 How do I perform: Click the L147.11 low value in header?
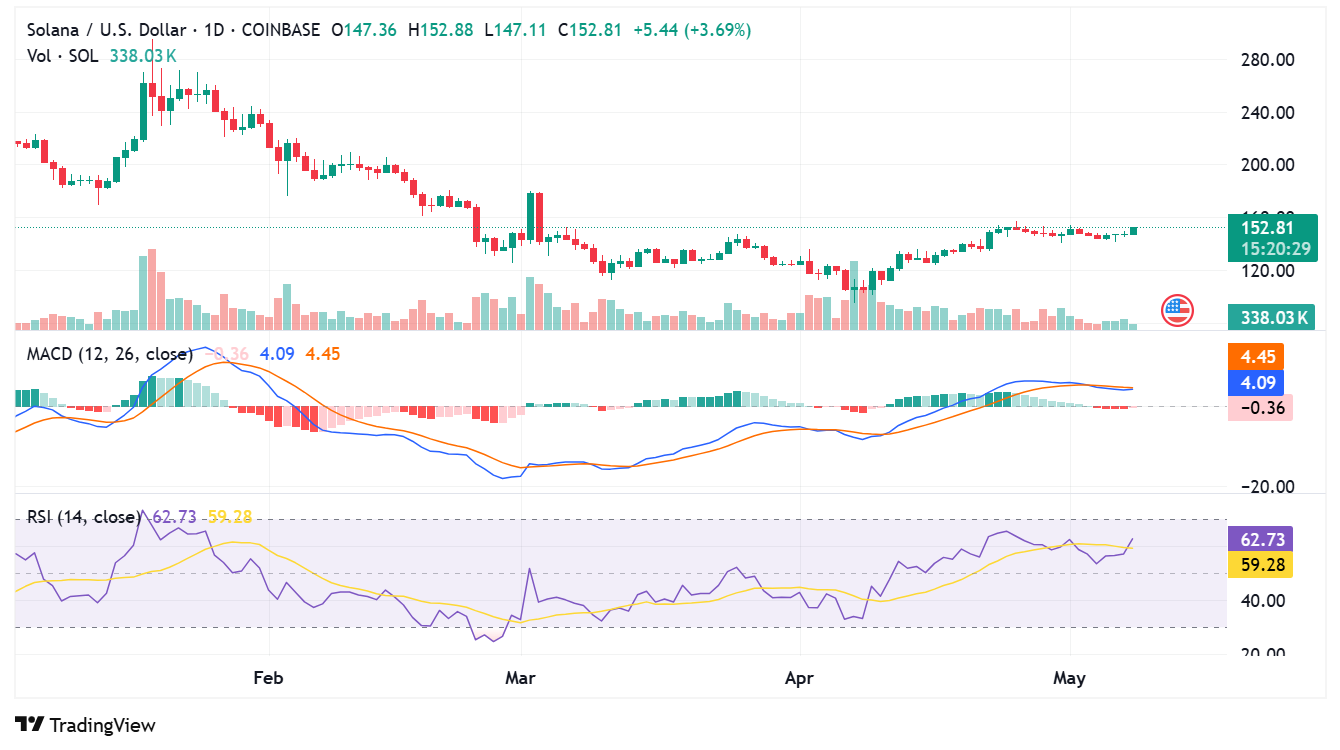515,30
